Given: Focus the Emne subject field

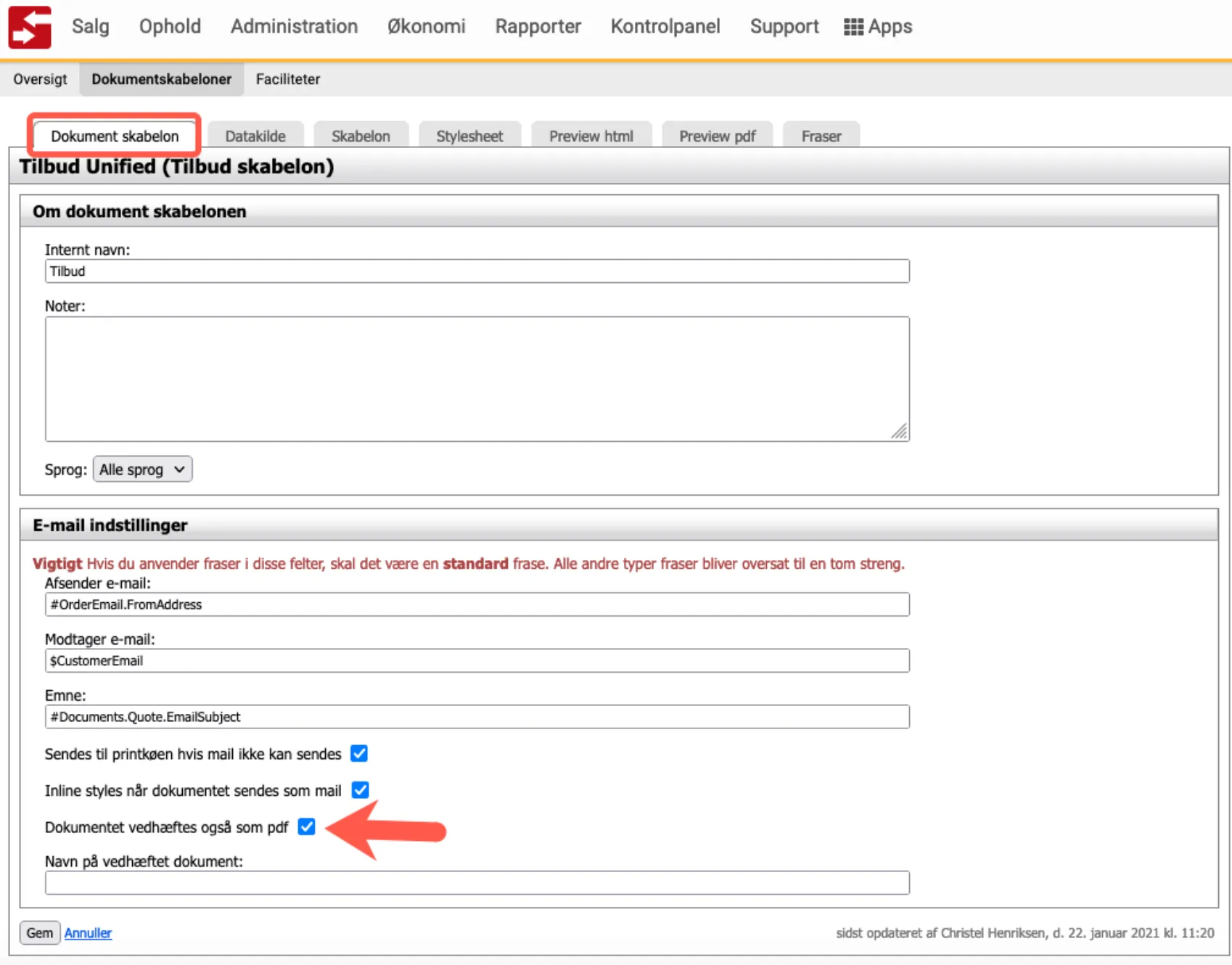Looking at the screenshot, I should [x=477, y=717].
